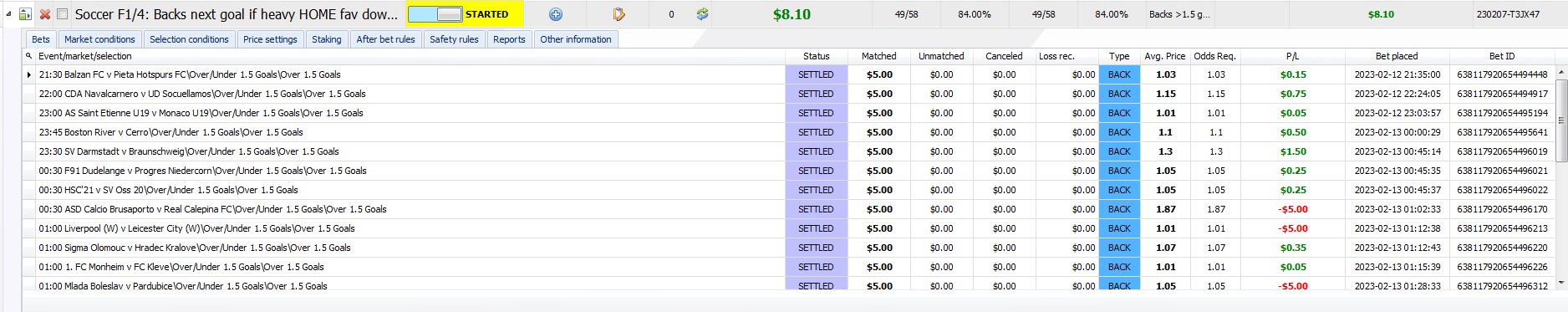The width and height of the screenshot is (1568, 312).
Task: Click the SETTLED status of the Balzan FC row
Action: 816,74
